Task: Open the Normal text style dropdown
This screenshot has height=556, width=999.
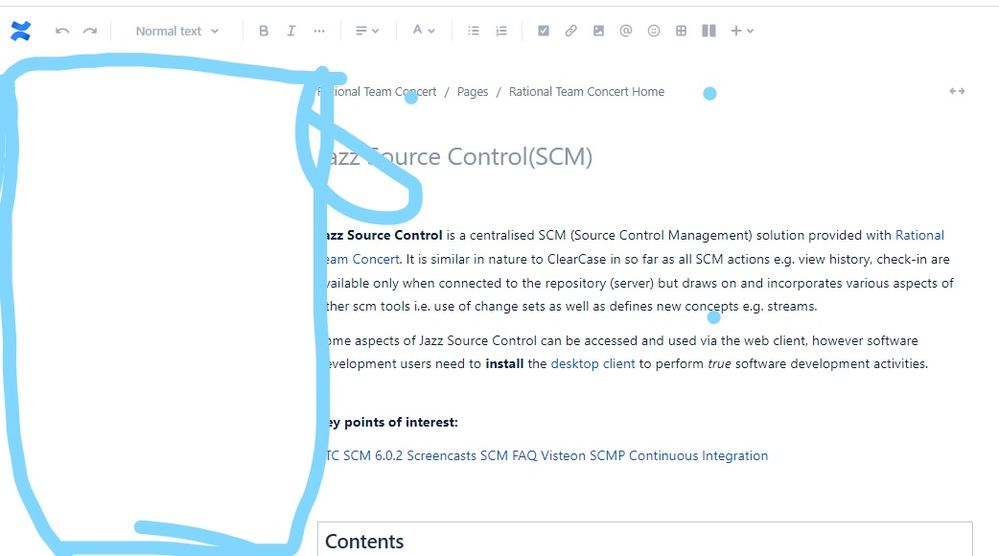Action: [177, 31]
